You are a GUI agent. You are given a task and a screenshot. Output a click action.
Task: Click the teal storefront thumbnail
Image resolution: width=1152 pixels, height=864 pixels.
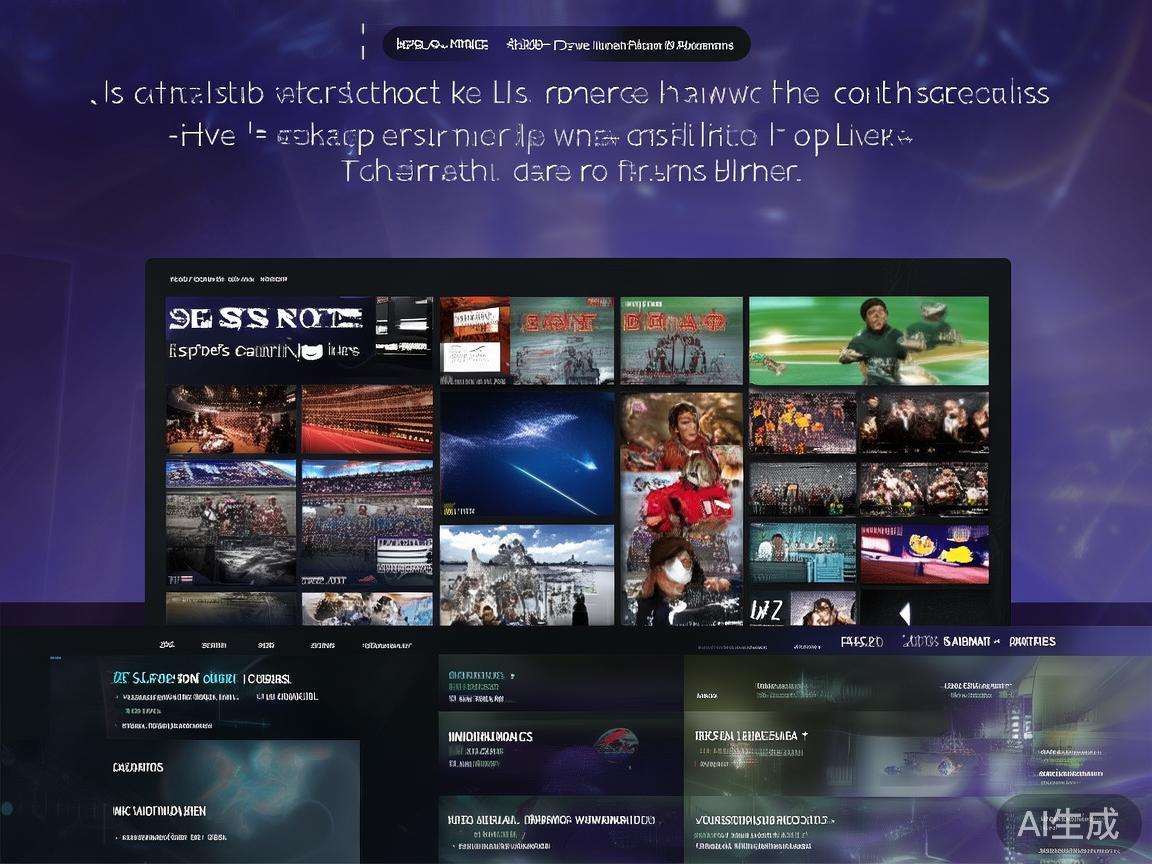tap(802, 553)
